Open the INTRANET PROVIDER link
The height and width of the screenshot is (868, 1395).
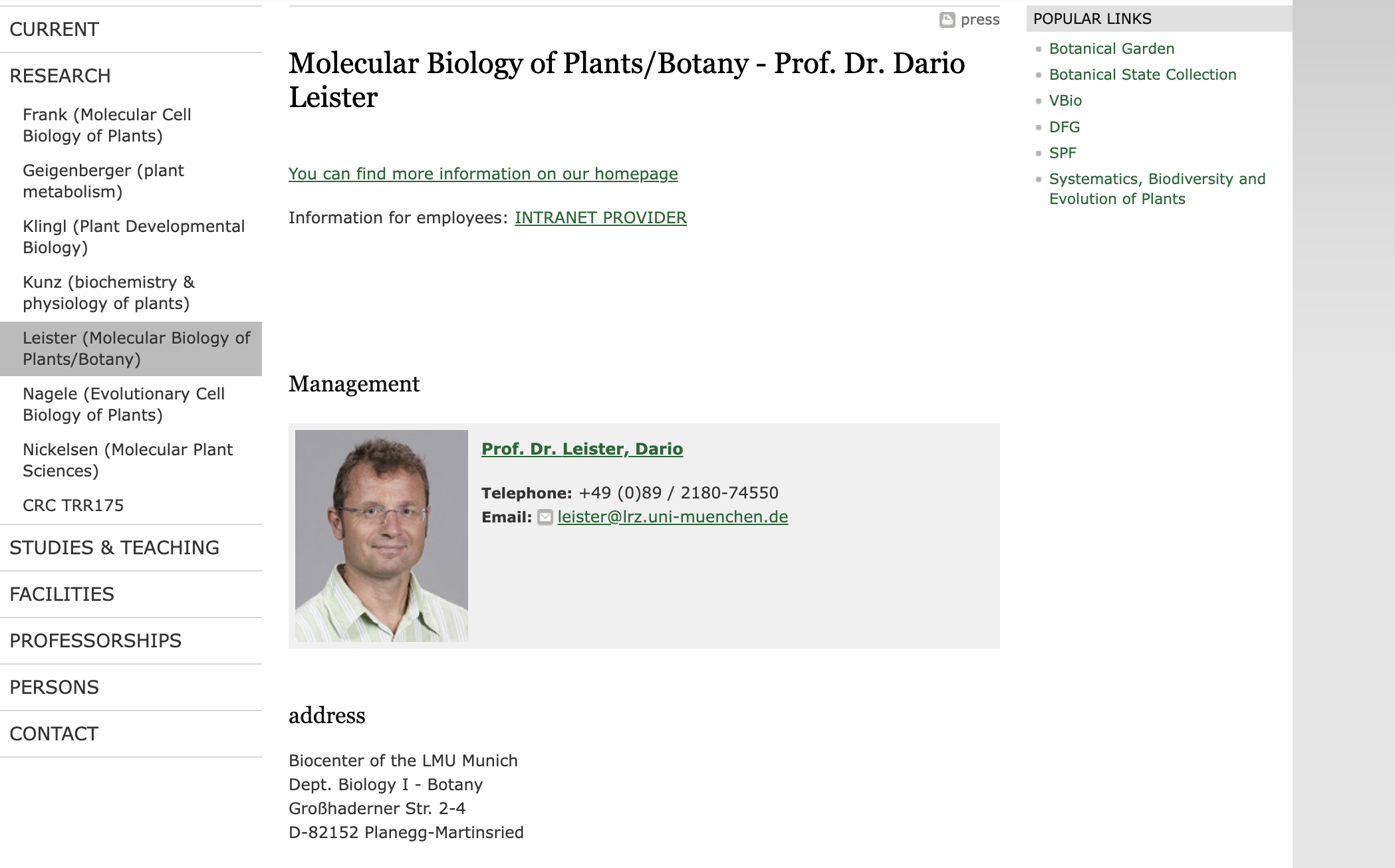click(600, 218)
